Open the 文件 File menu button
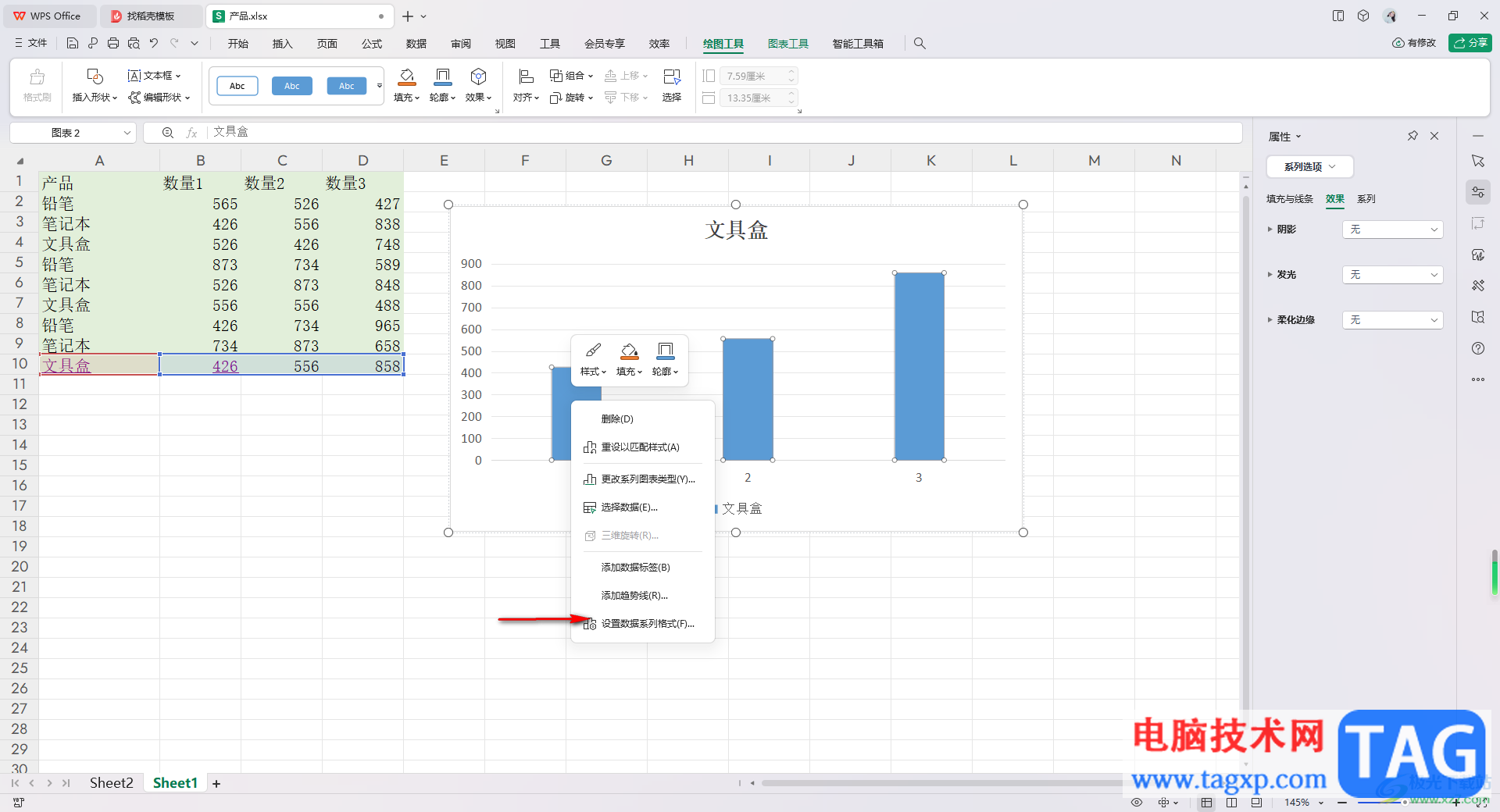This screenshot has width=1500, height=812. [31, 44]
